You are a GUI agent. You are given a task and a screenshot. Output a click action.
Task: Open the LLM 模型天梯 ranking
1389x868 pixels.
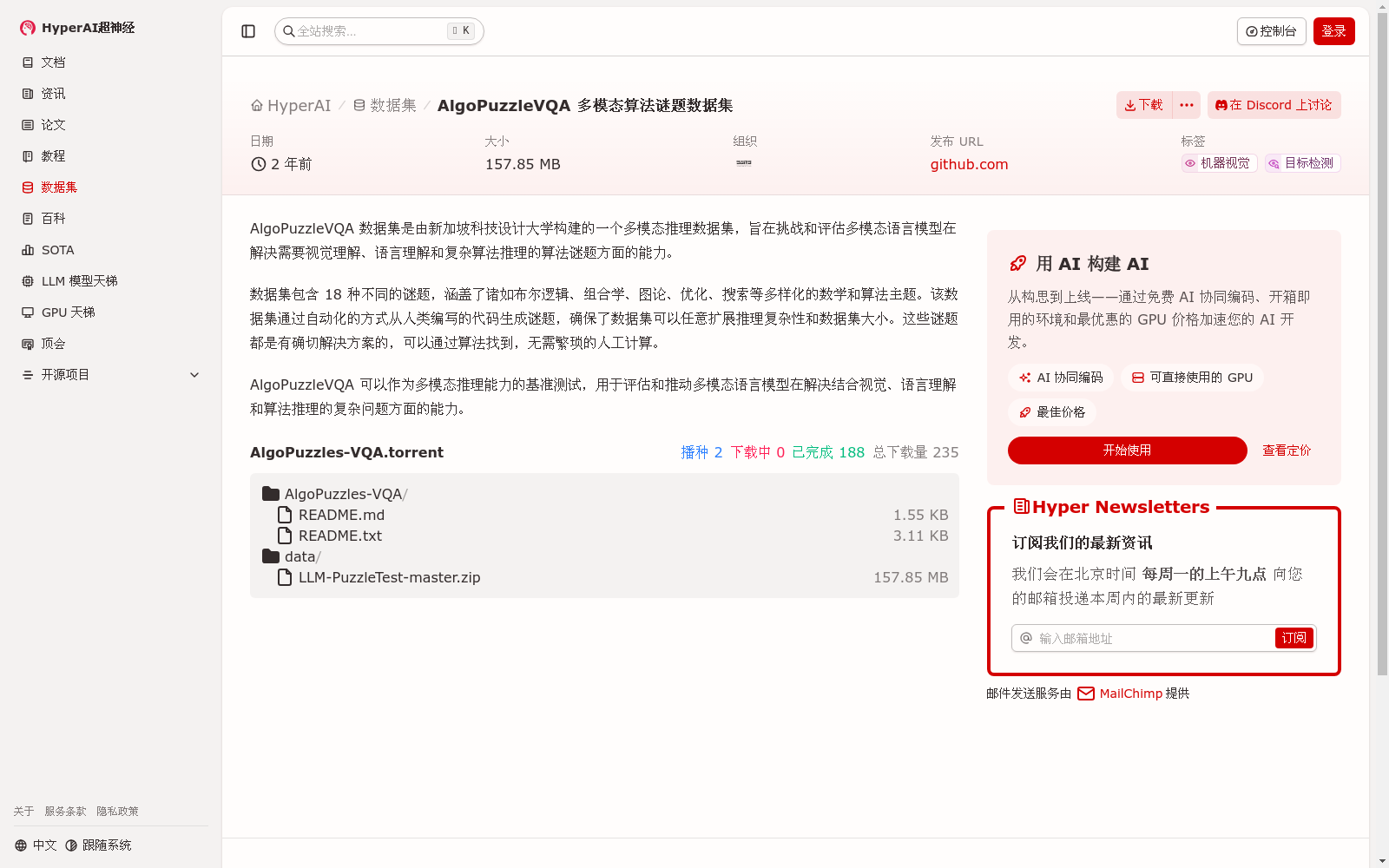pos(79,280)
